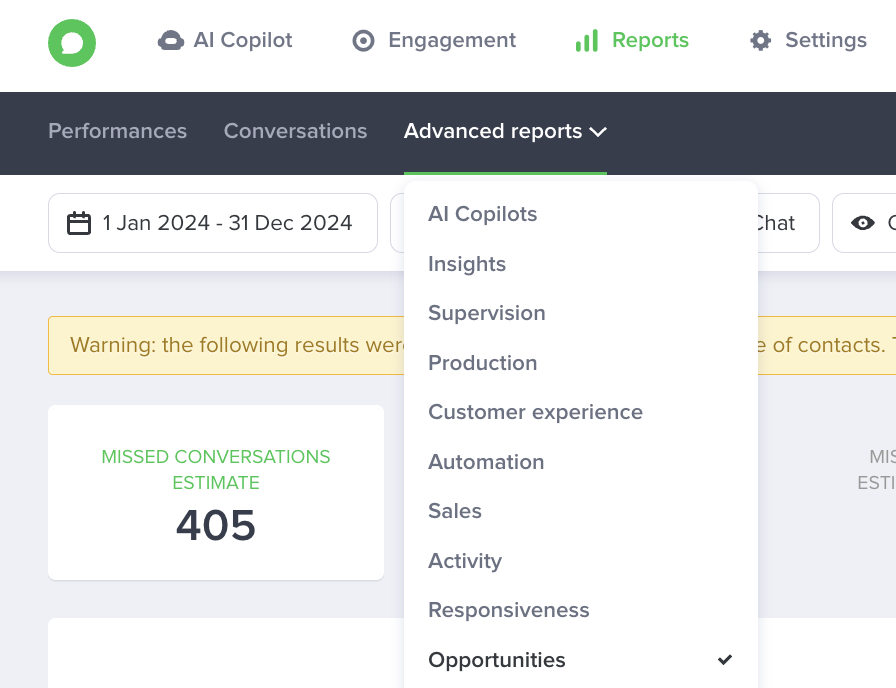This screenshot has height=688, width=896.
Task: Click the 405 missed conversations value
Action: pyautogui.click(x=216, y=525)
